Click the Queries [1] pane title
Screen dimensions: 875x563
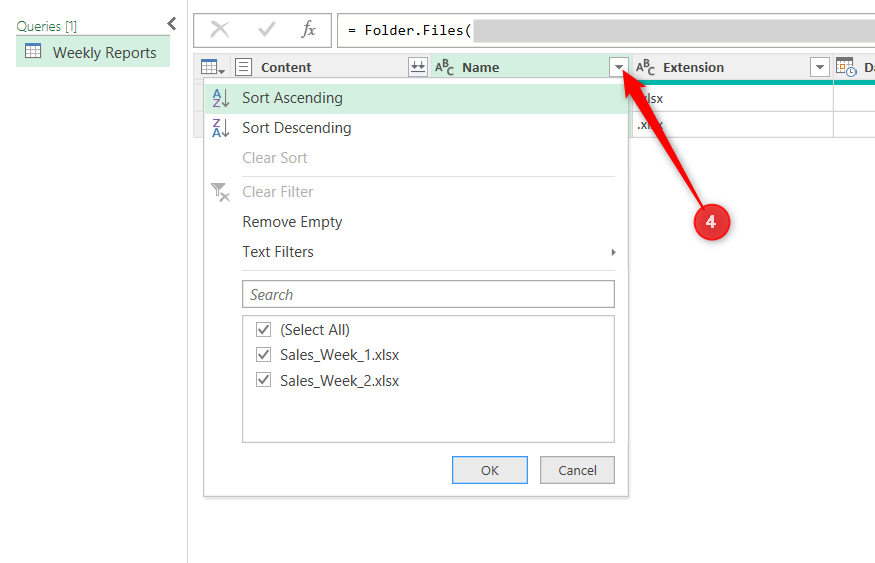(46, 26)
